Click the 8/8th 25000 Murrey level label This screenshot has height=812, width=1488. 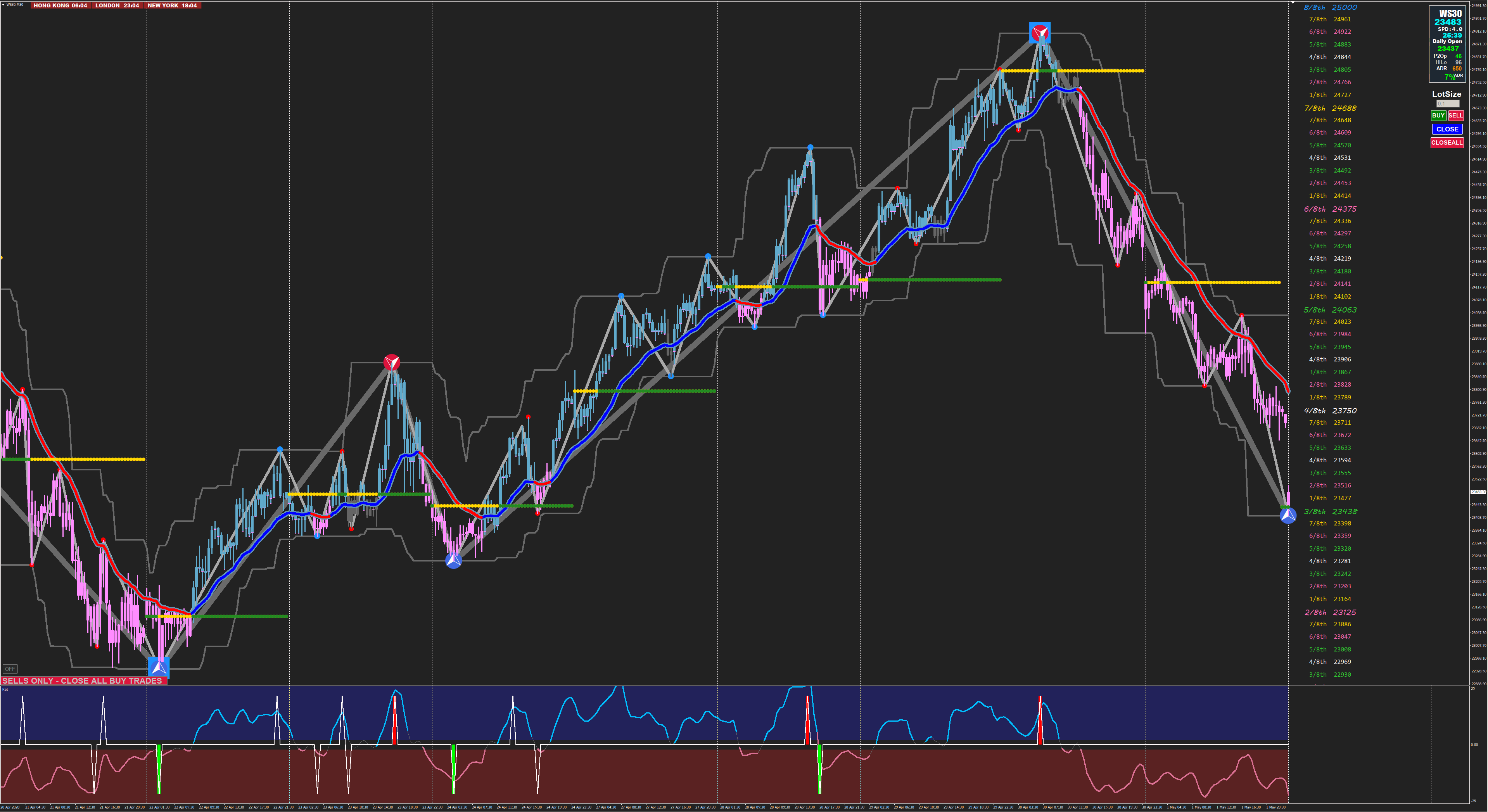pyautogui.click(x=1330, y=7)
